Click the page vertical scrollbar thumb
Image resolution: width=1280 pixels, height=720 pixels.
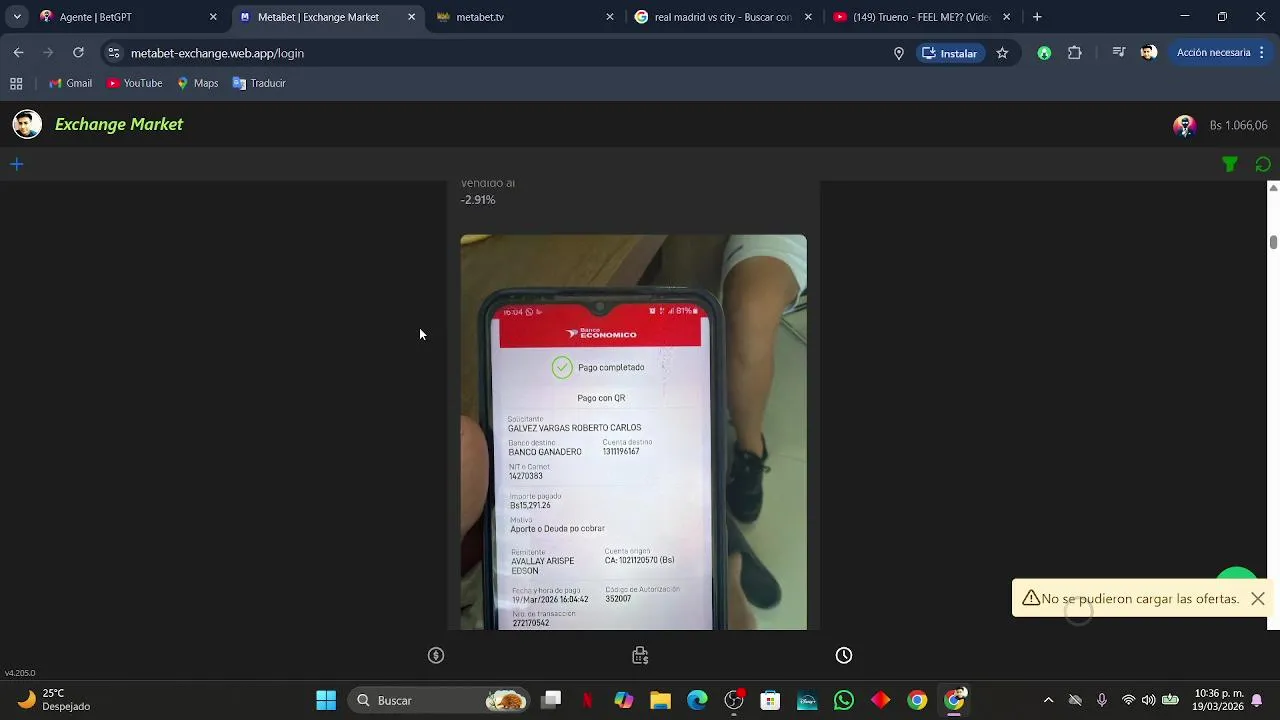[1273, 242]
